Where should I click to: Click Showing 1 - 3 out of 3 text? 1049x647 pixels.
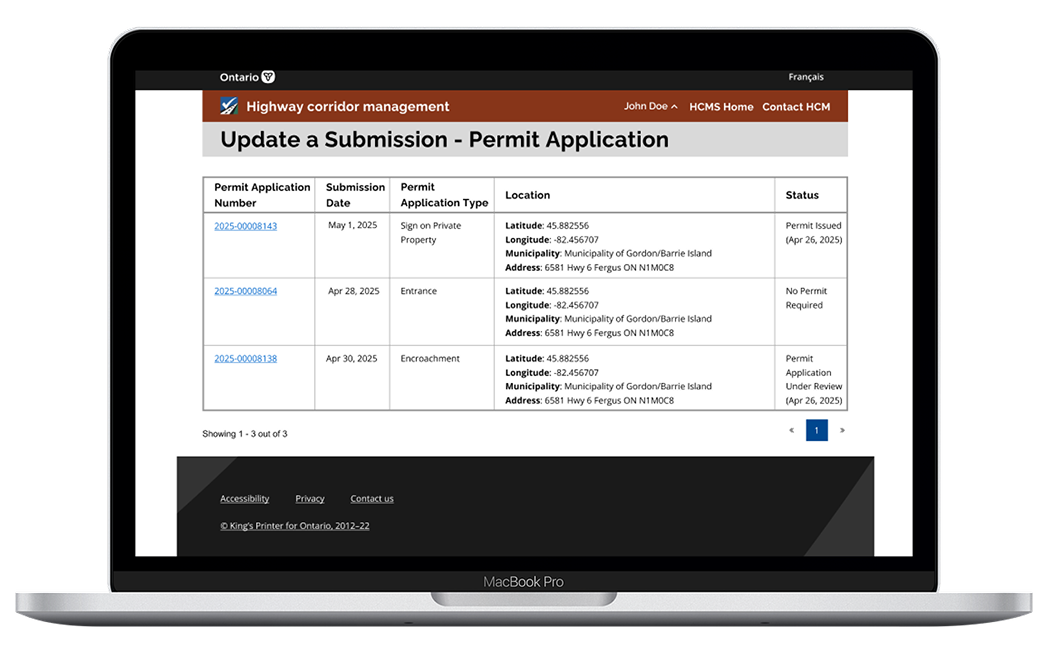point(245,434)
